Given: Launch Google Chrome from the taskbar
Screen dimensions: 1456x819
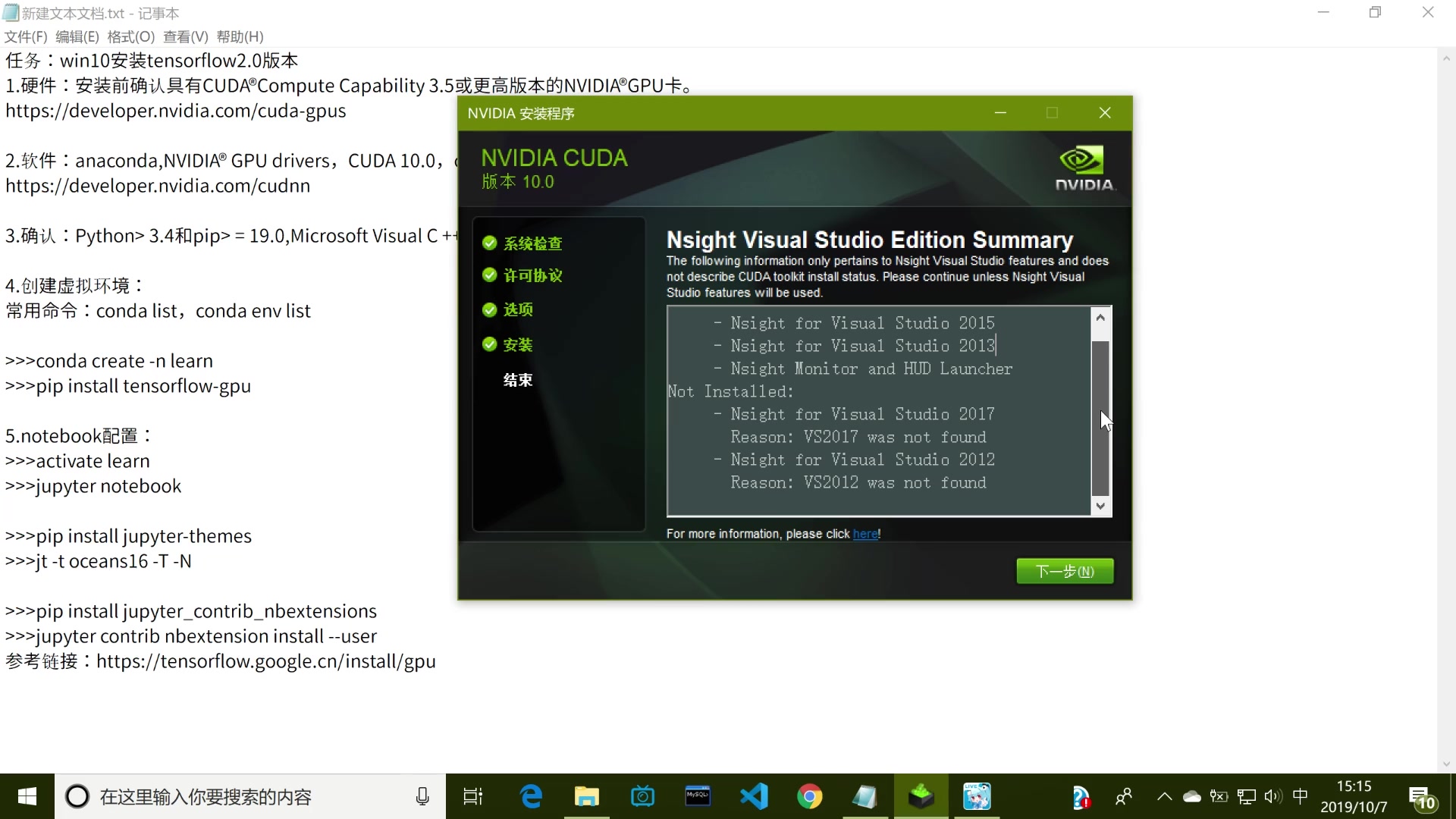Looking at the screenshot, I should tap(809, 796).
